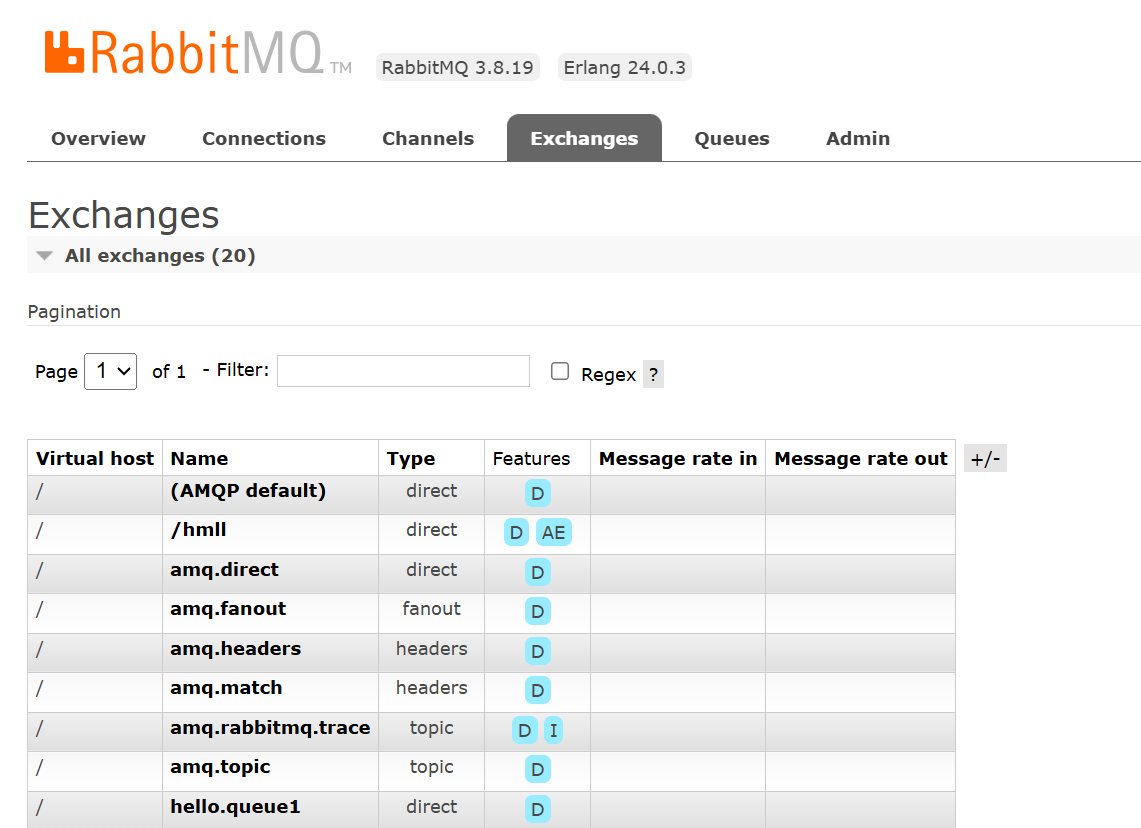Open the hello.queue1 exchange
1141x828 pixels.
pos(235,807)
